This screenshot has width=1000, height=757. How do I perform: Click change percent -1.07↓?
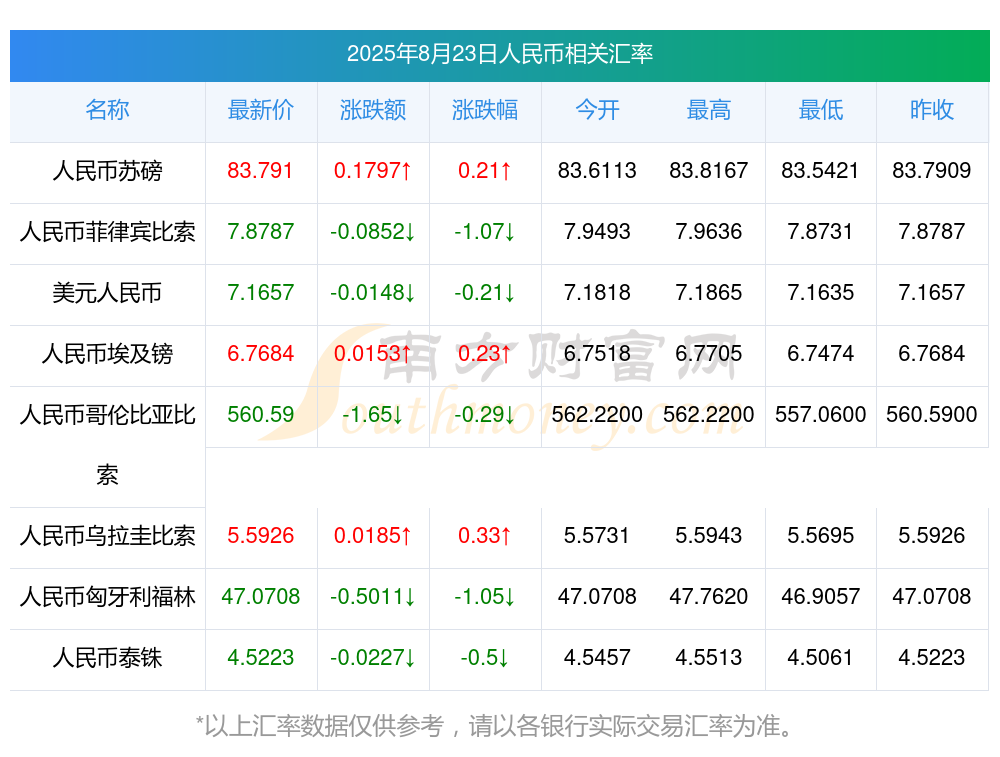485,232
